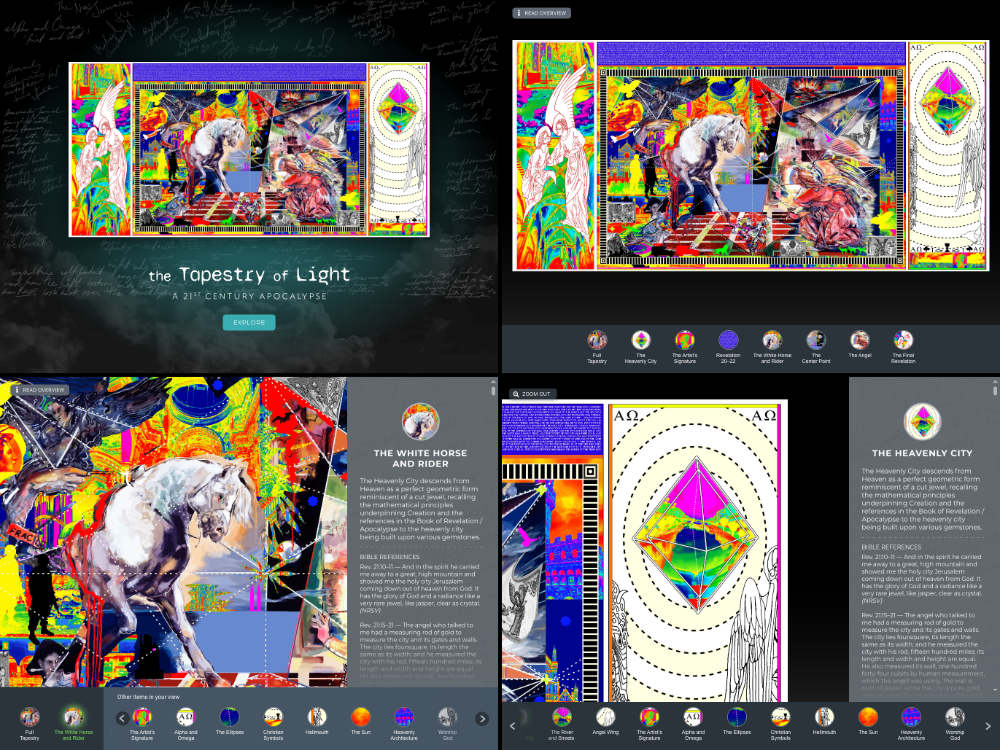Click the tapestry artwork on the title screen
Viewport: 1000px width, 750px height.
(248, 150)
